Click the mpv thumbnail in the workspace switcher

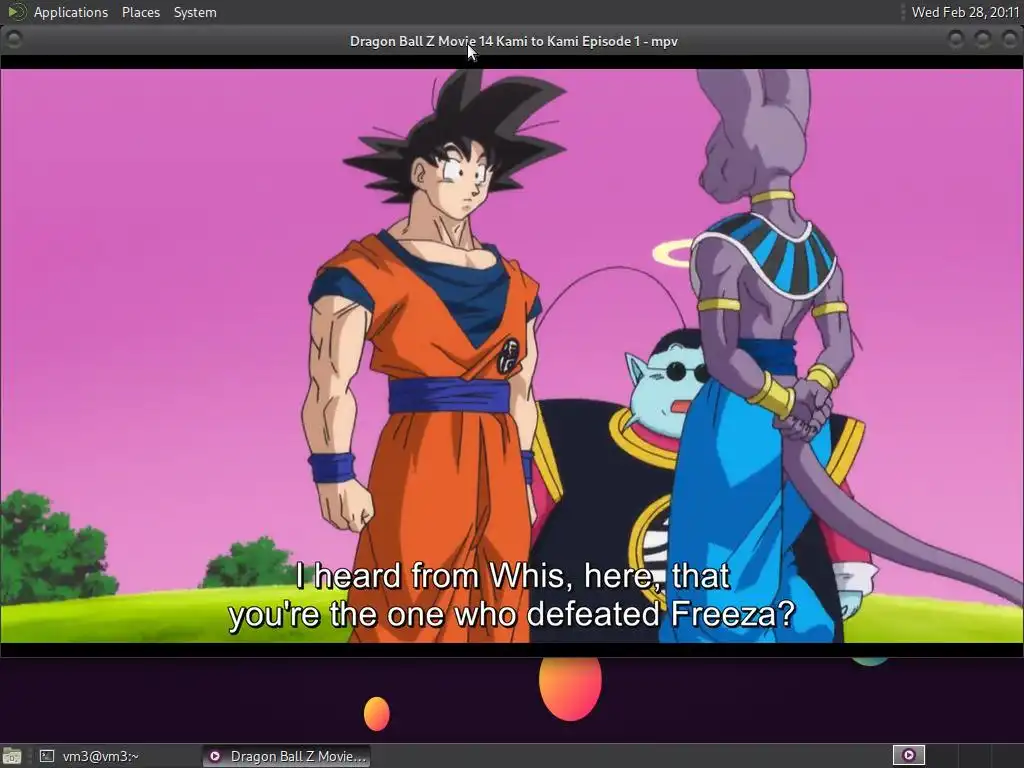[x=908, y=756]
